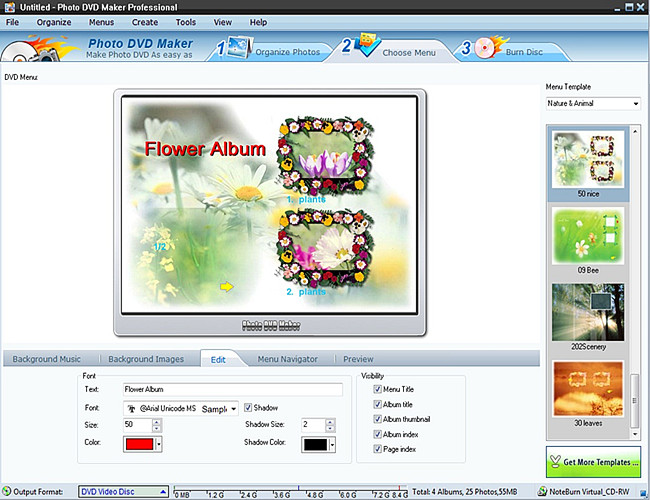Open the Shadow Color dropdown arrow
Image resolution: width=650 pixels, height=500 pixels.
332,444
